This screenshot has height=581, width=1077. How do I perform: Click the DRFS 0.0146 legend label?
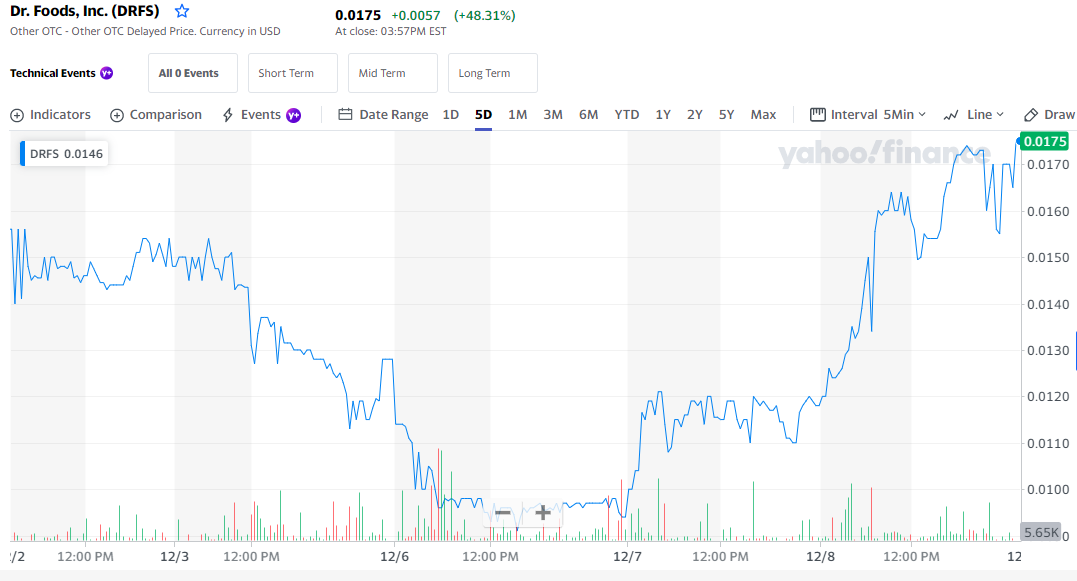(66, 154)
